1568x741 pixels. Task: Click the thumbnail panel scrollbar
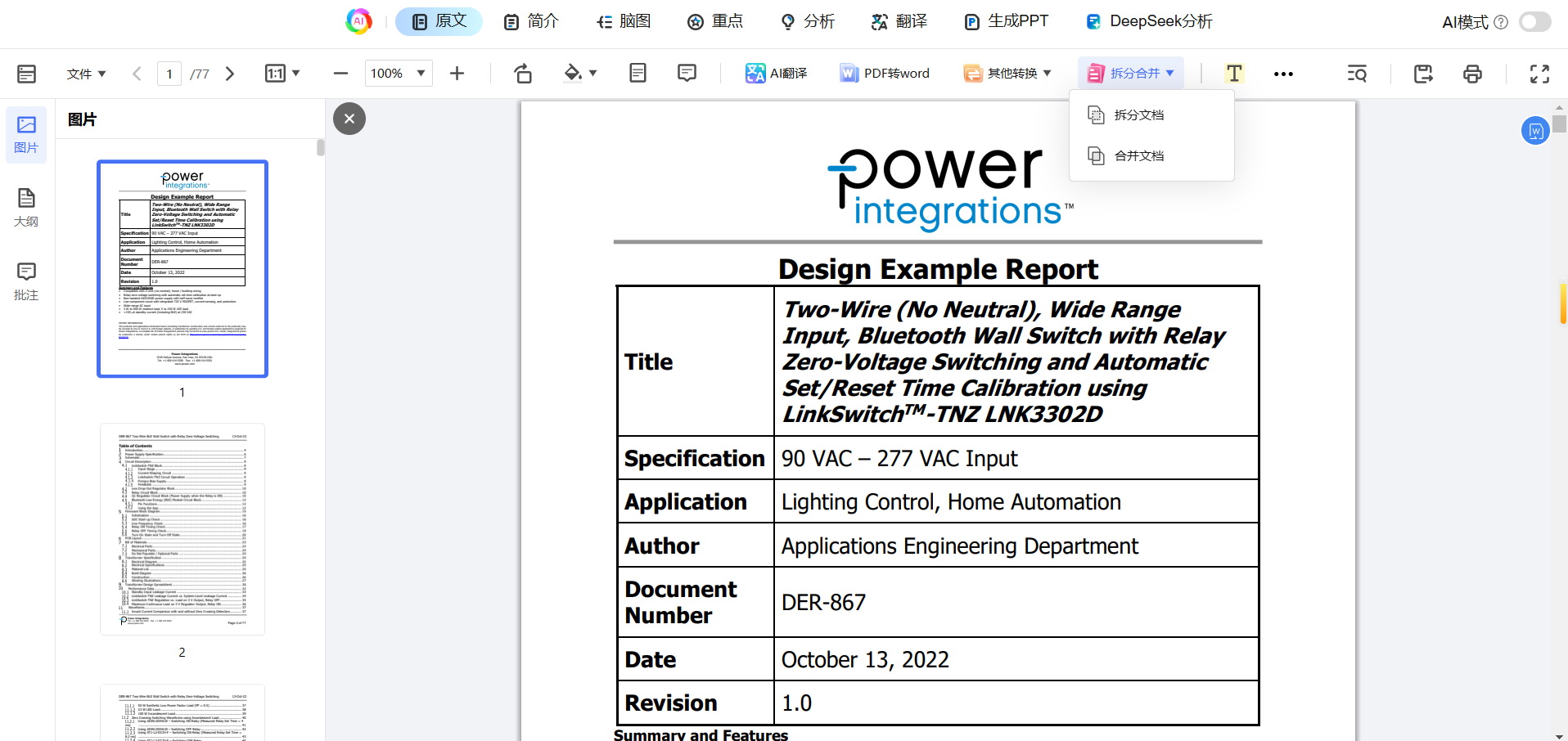[x=320, y=147]
